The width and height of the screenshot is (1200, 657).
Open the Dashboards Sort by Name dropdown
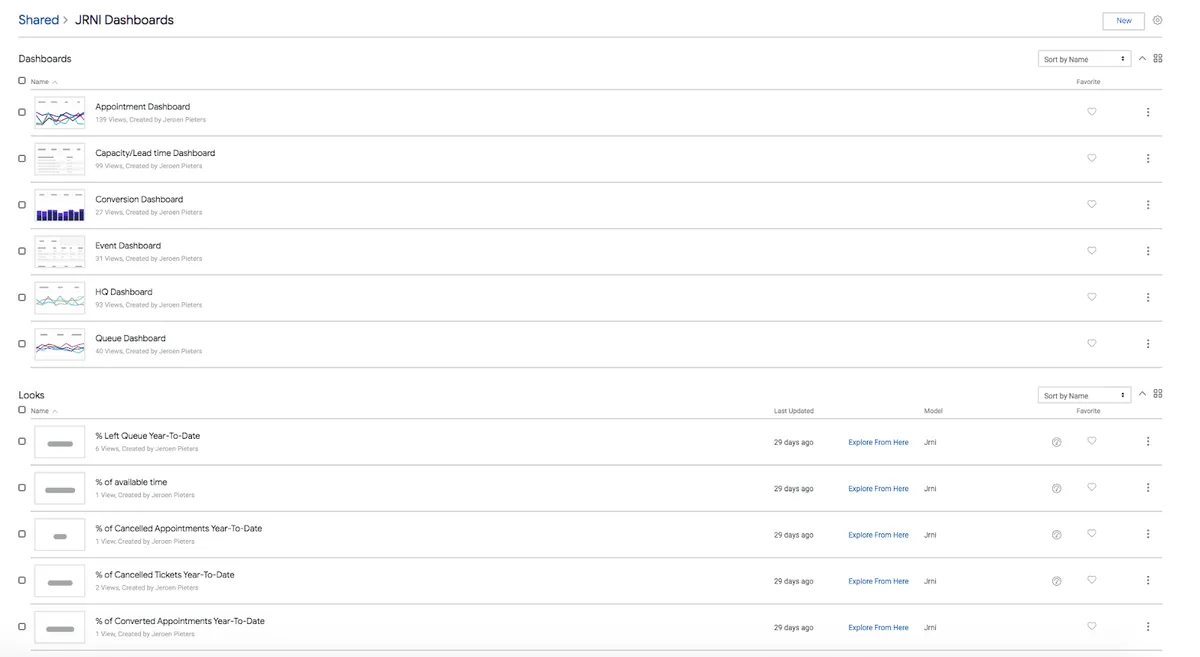pyautogui.click(x=1084, y=60)
